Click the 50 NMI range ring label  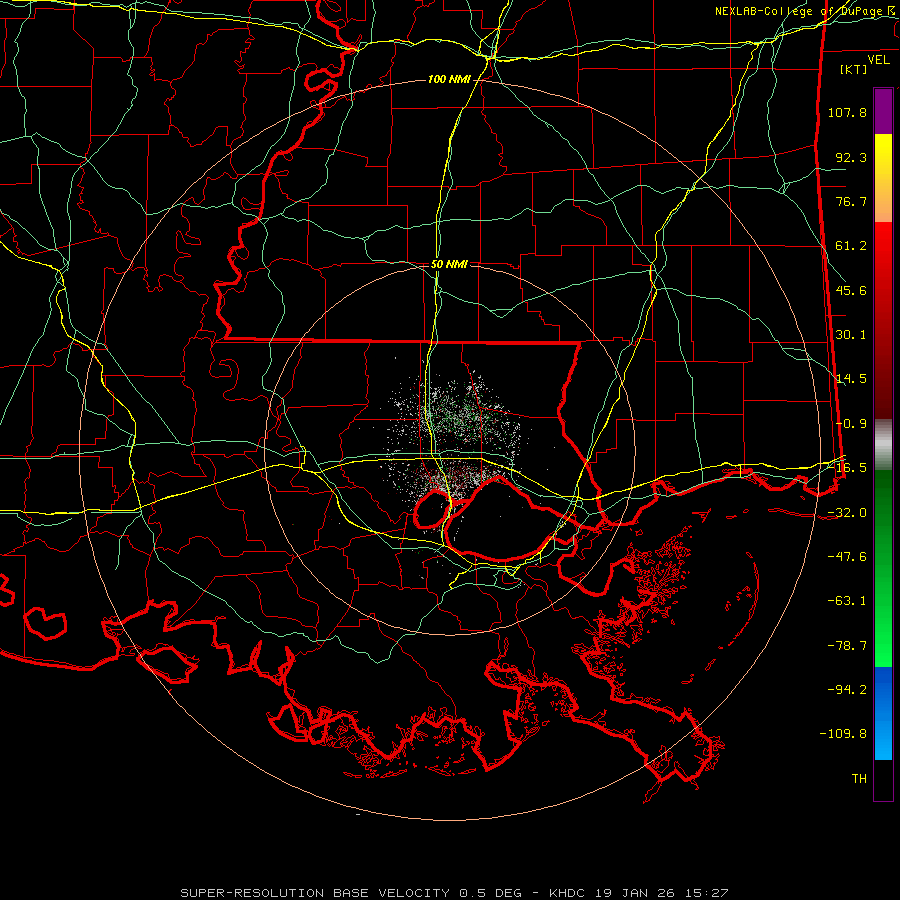pos(449,265)
